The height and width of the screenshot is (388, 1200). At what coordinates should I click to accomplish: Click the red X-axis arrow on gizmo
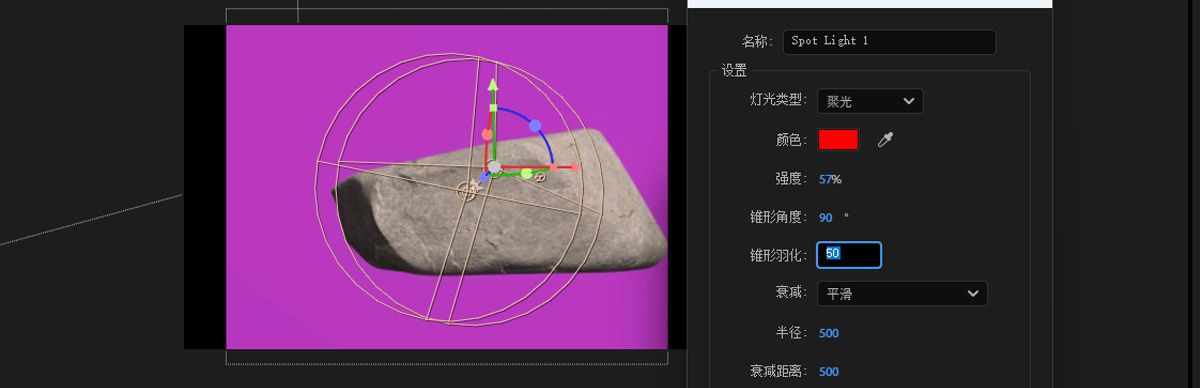click(x=574, y=167)
